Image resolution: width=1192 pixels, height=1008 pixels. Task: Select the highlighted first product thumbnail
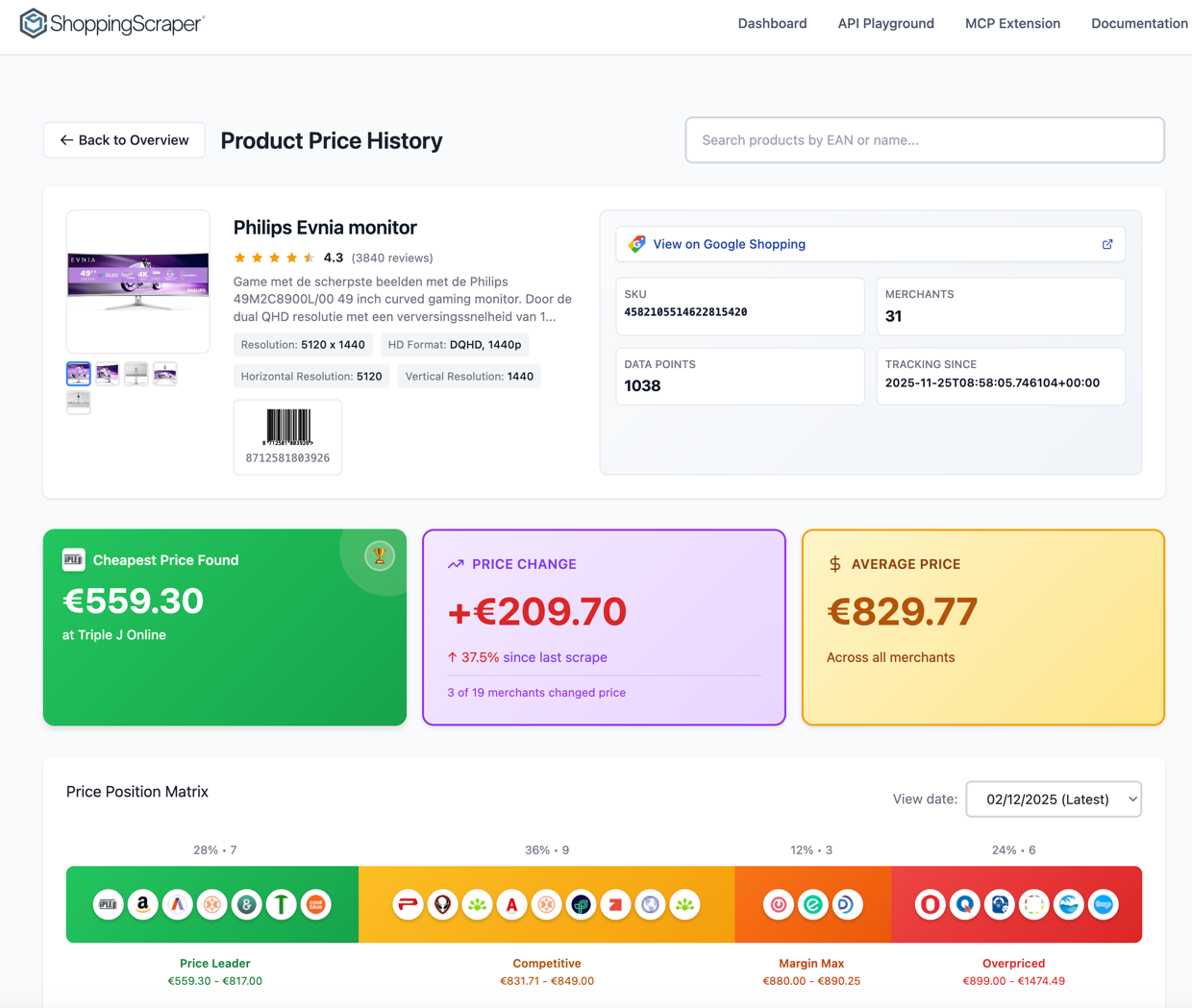tap(79, 374)
